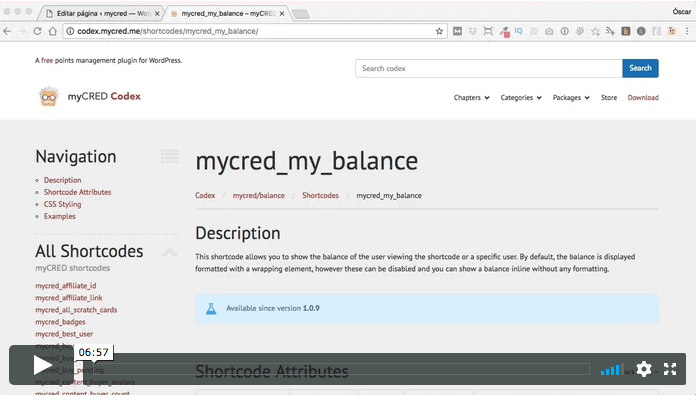The image size is (700, 400).
Task: Jump to Examples section link
Action: coord(59,216)
